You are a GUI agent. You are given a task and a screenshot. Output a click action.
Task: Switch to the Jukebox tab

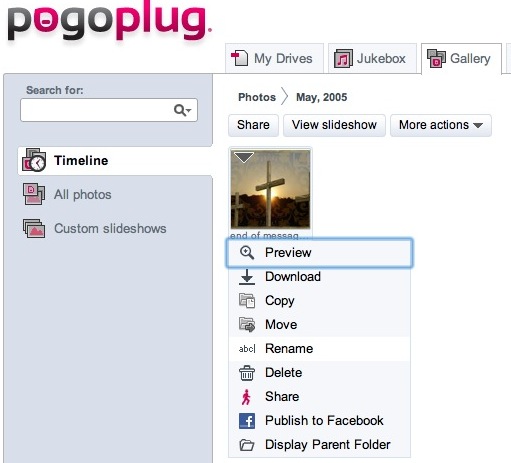tap(372, 59)
